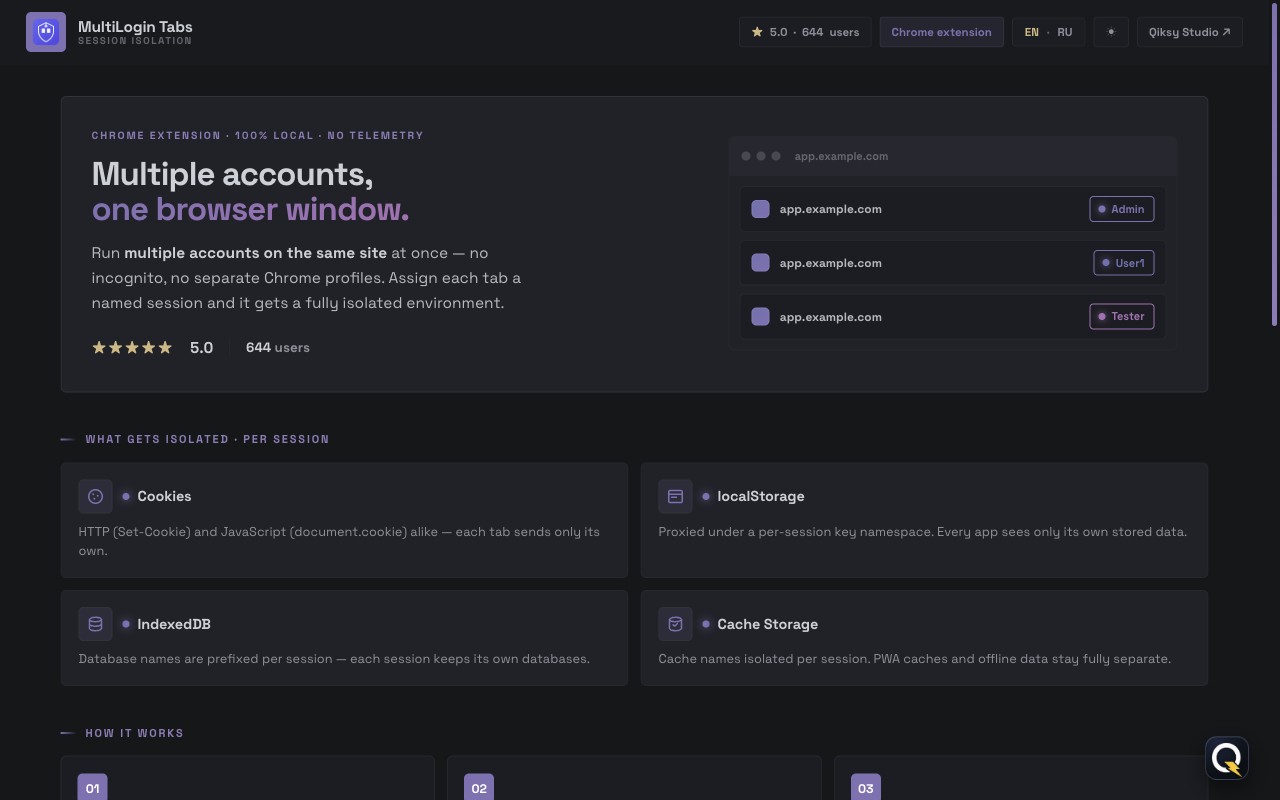The width and height of the screenshot is (1280, 800).
Task: Click the step 02 badge
Action: pyautogui.click(x=479, y=788)
